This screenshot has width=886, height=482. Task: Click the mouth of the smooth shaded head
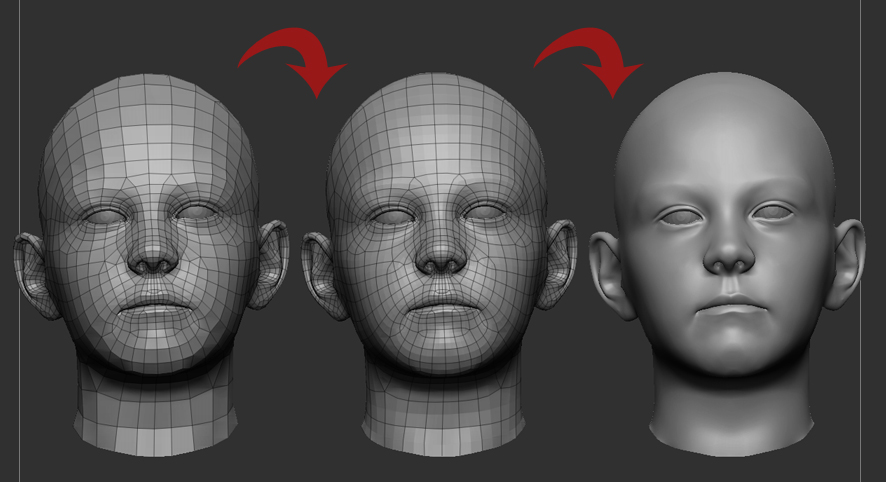click(732, 307)
